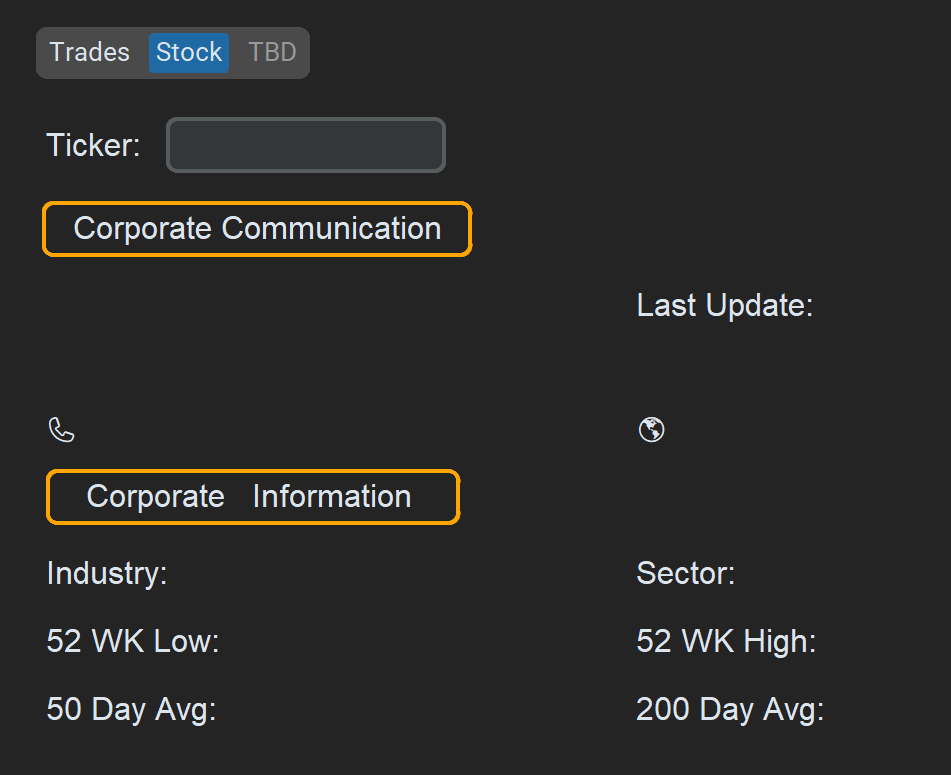The height and width of the screenshot is (775, 951).
Task: Switch to the Trades tab
Action: pyautogui.click(x=90, y=52)
